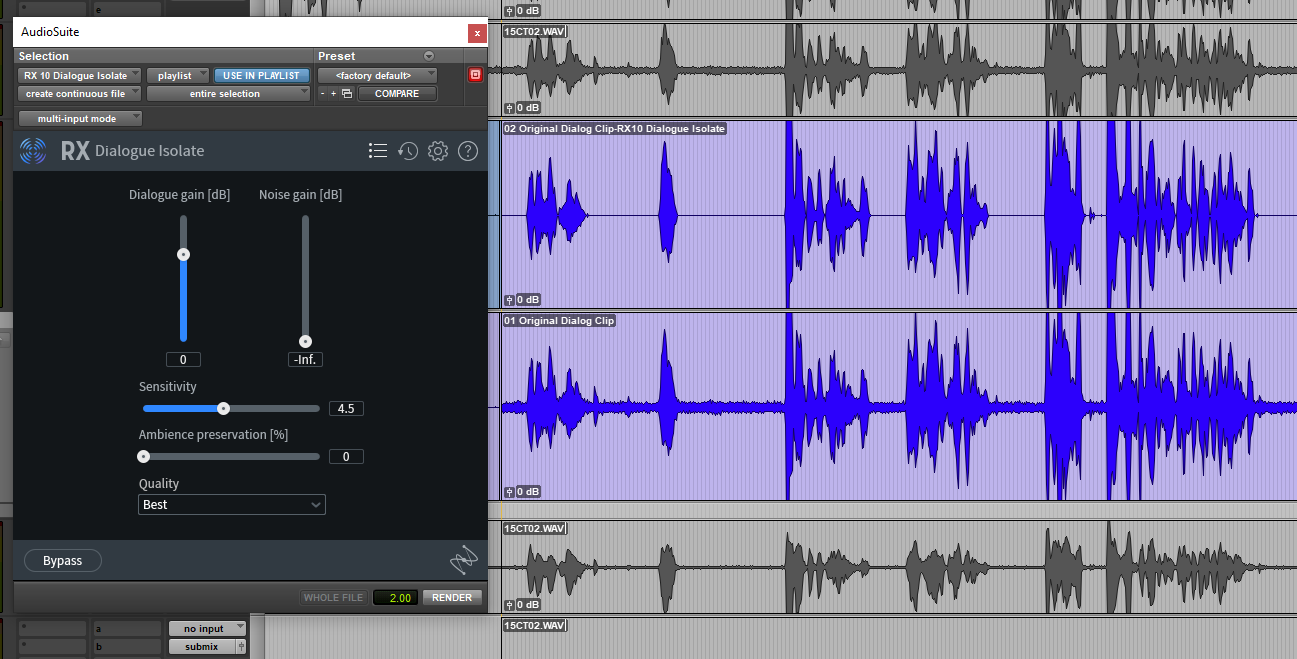The width and height of the screenshot is (1297, 659).
Task: Click the Ambience preservation value field
Action: (346, 457)
